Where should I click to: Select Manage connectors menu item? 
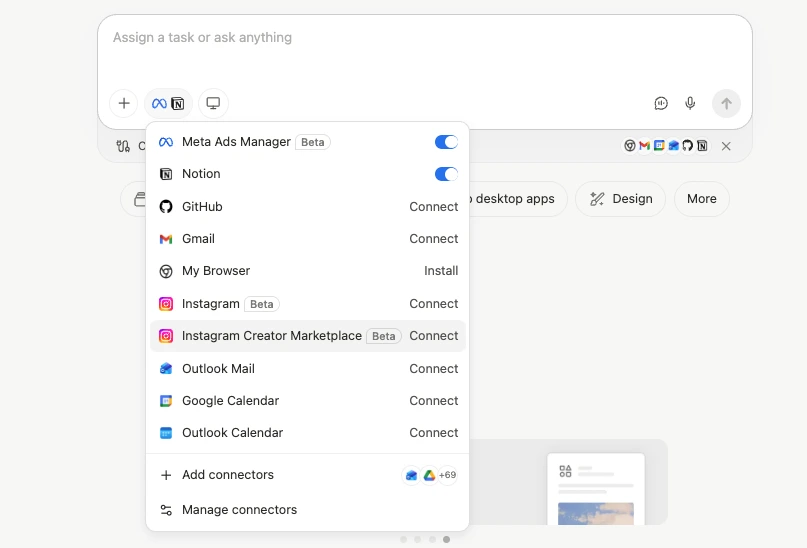point(308,510)
